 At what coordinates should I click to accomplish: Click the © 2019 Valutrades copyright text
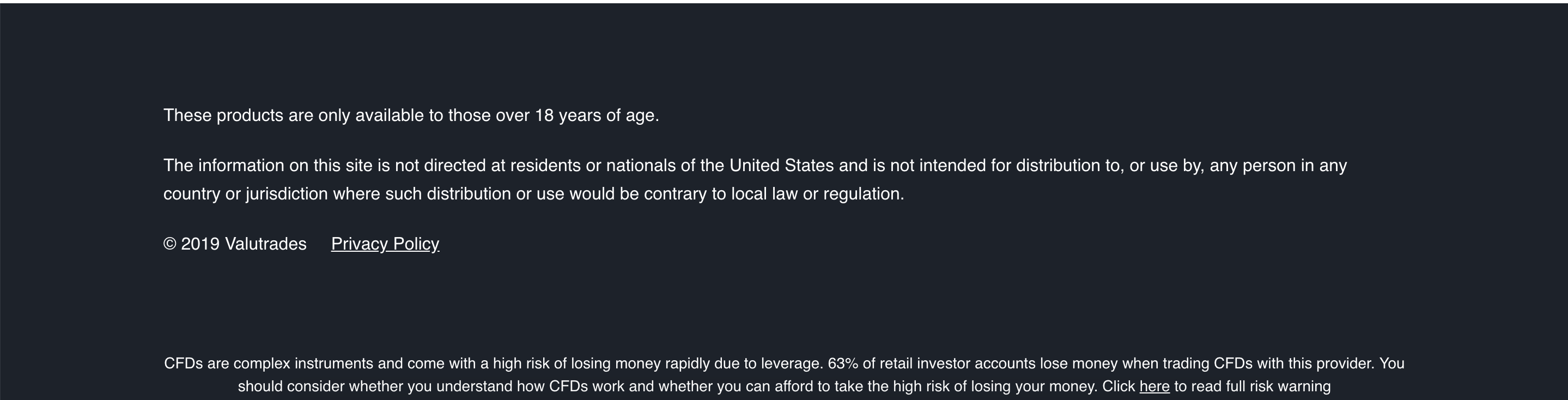(235, 244)
